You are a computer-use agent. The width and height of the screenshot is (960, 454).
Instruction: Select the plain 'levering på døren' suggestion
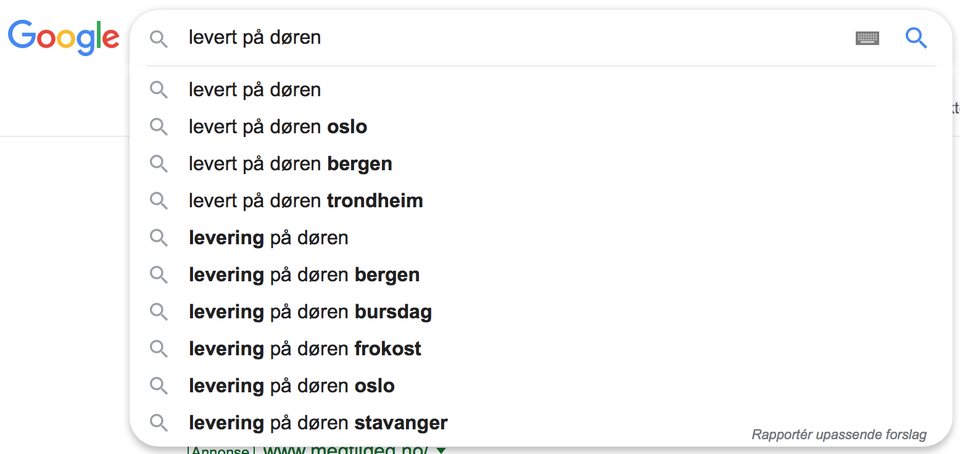pos(268,238)
